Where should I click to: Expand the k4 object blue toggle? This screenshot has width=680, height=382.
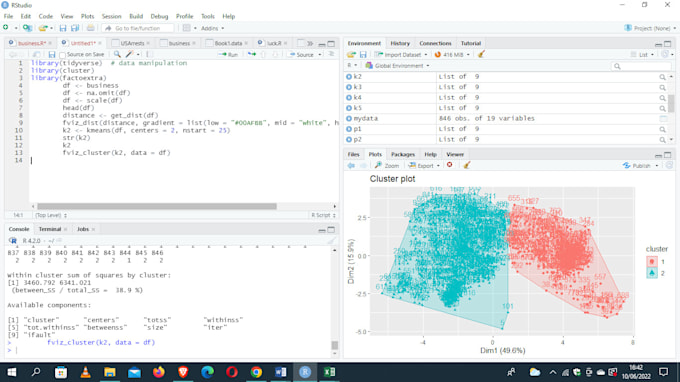coord(349,98)
